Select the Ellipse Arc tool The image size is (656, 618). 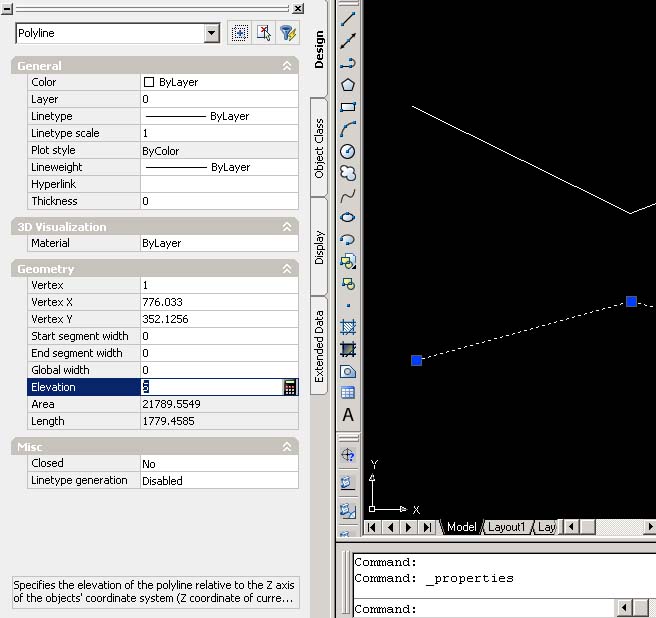(348, 239)
